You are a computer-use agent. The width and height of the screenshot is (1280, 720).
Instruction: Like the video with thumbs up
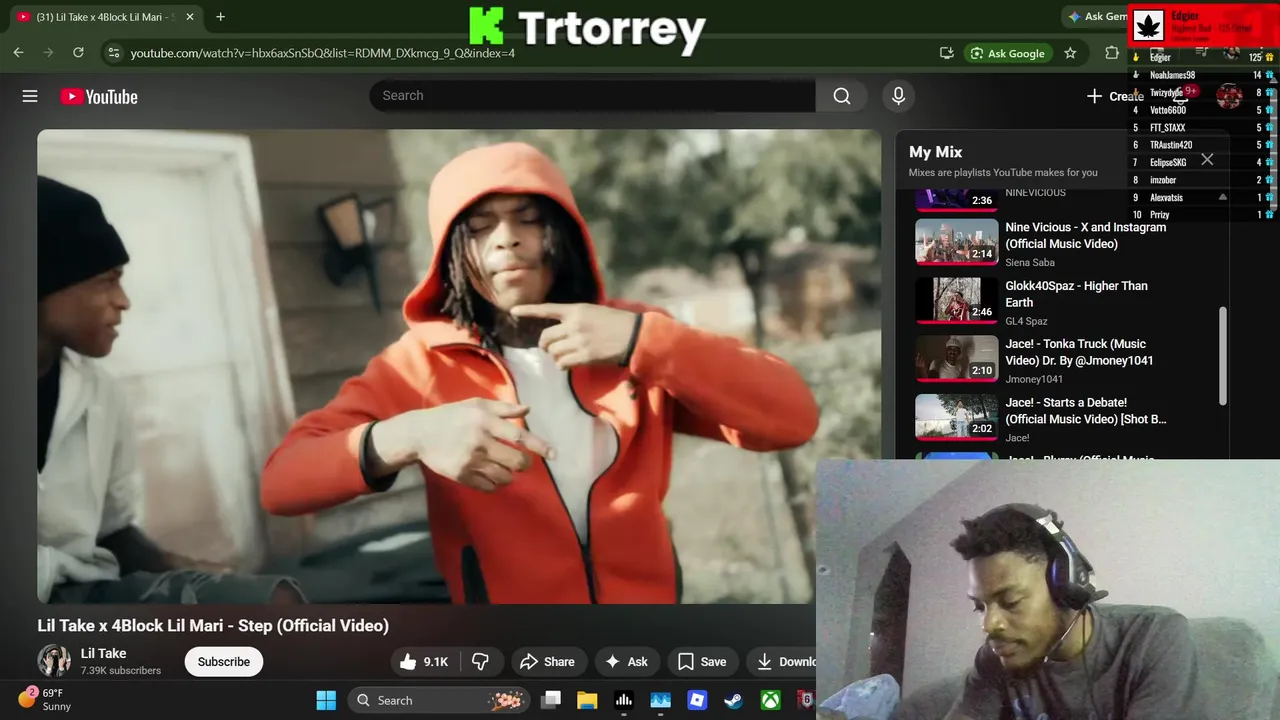coord(424,661)
